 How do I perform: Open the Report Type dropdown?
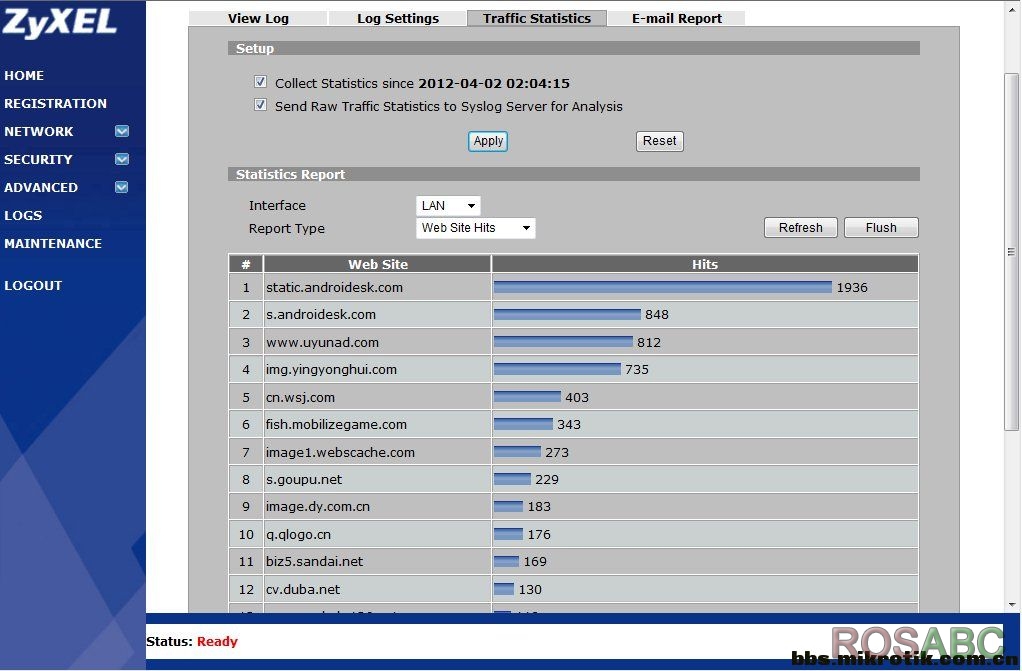click(x=476, y=228)
